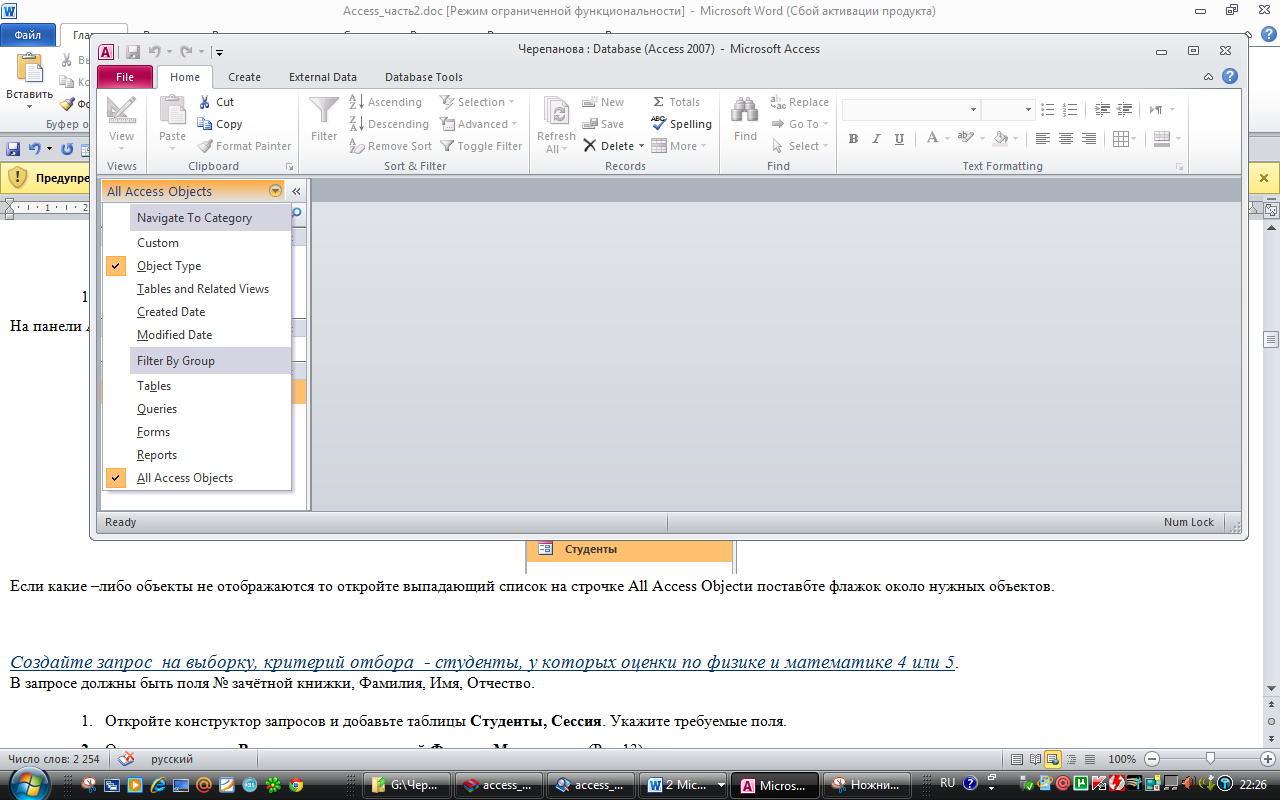The image size is (1280, 800).
Task: Click font color button in Access ribbon
Action: 932,139
